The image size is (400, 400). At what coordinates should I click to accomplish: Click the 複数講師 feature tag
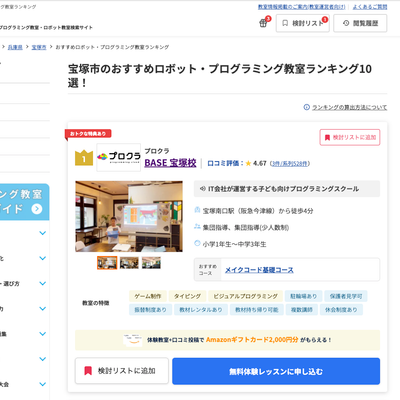point(302,310)
